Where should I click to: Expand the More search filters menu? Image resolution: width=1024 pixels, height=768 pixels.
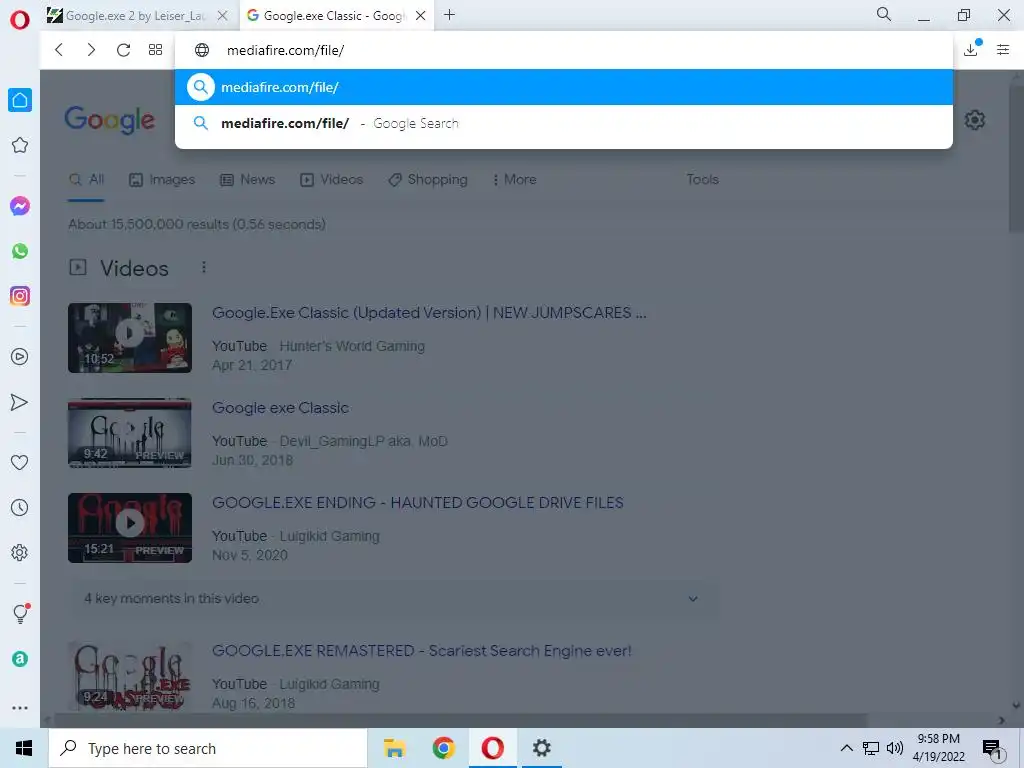(515, 180)
